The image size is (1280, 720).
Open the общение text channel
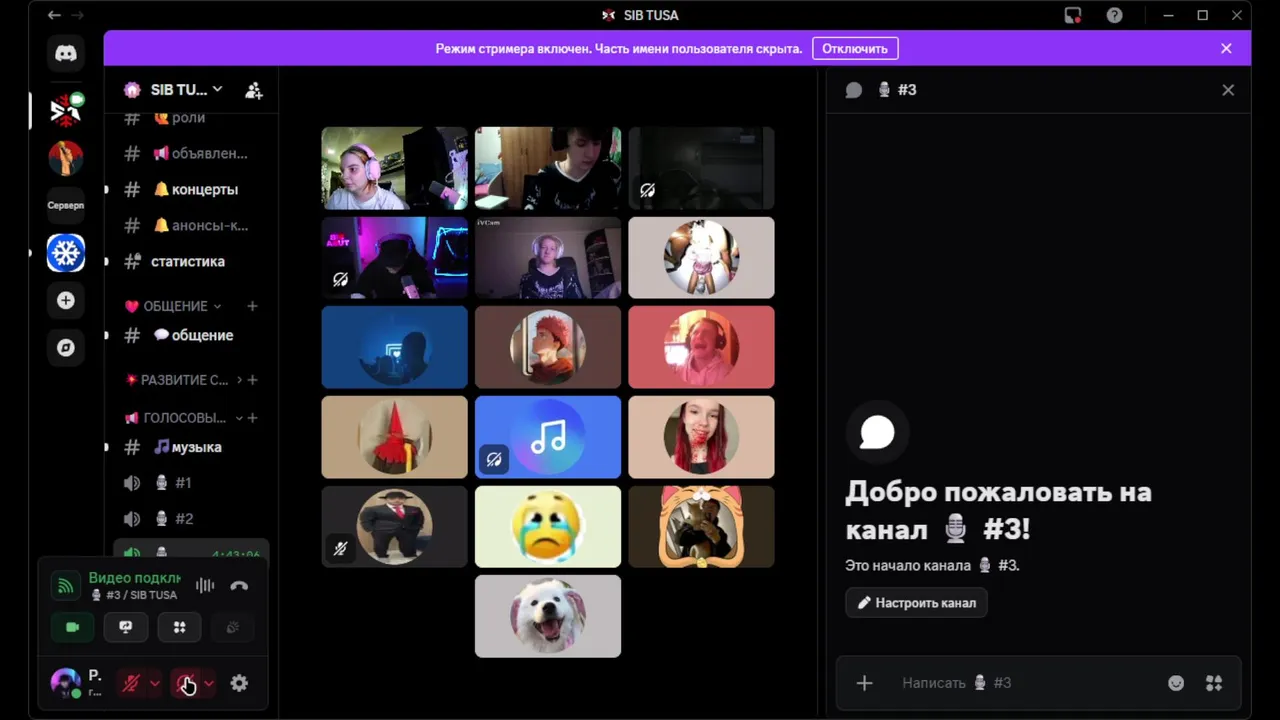coord(190,335)
